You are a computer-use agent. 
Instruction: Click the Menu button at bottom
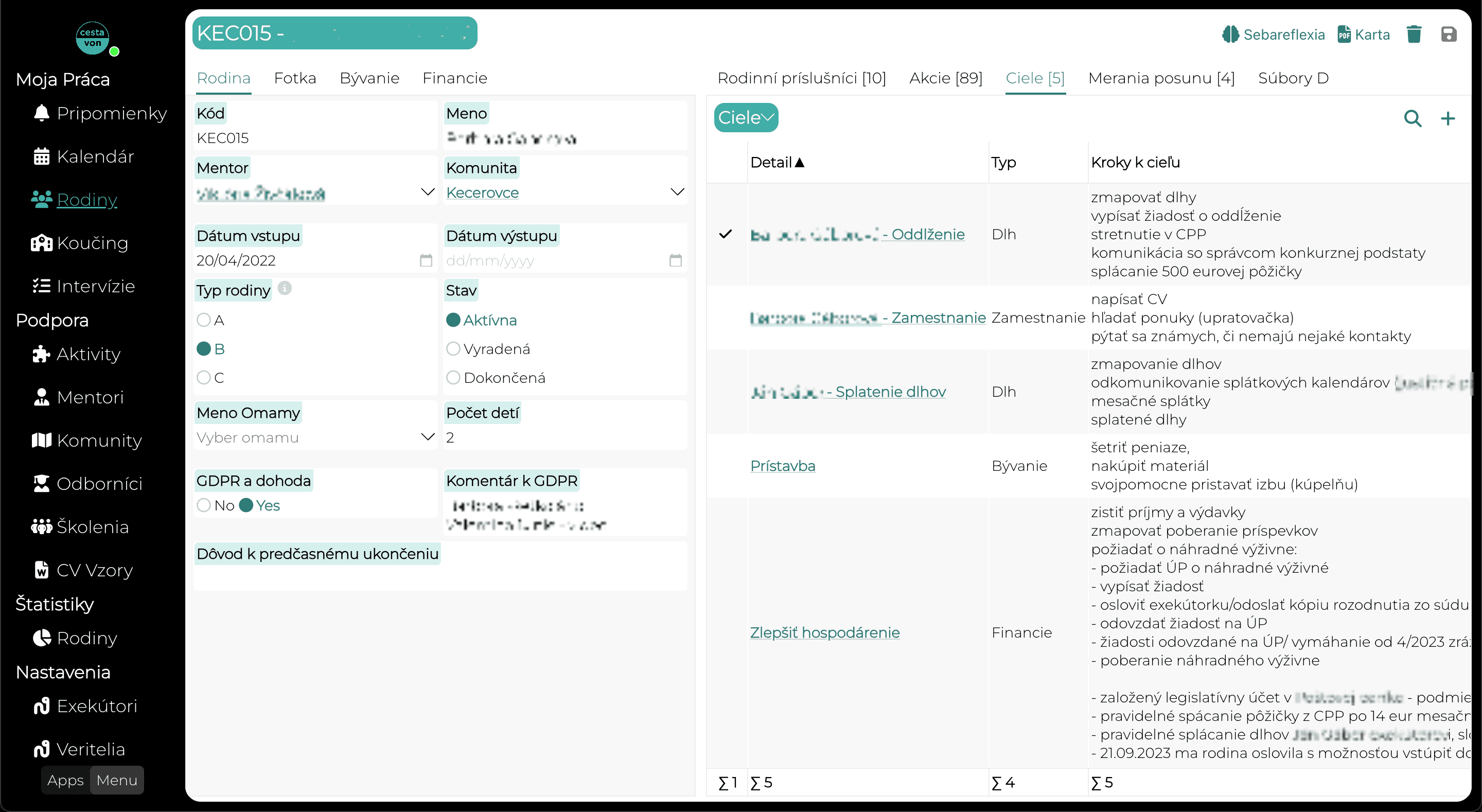(x=117, y=780)
